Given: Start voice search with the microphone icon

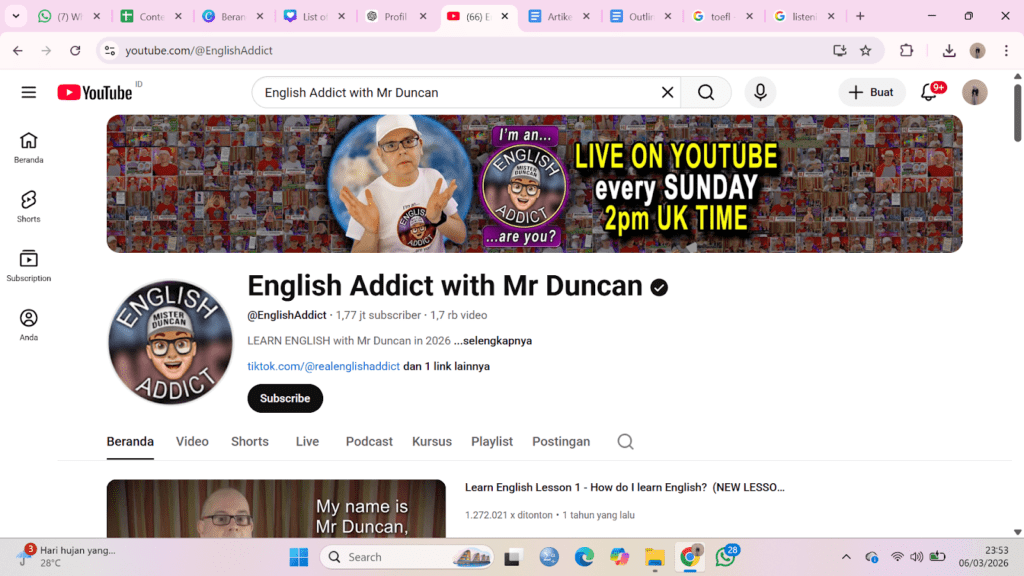Looking at the screenshot, I should [x=760, y=92].
